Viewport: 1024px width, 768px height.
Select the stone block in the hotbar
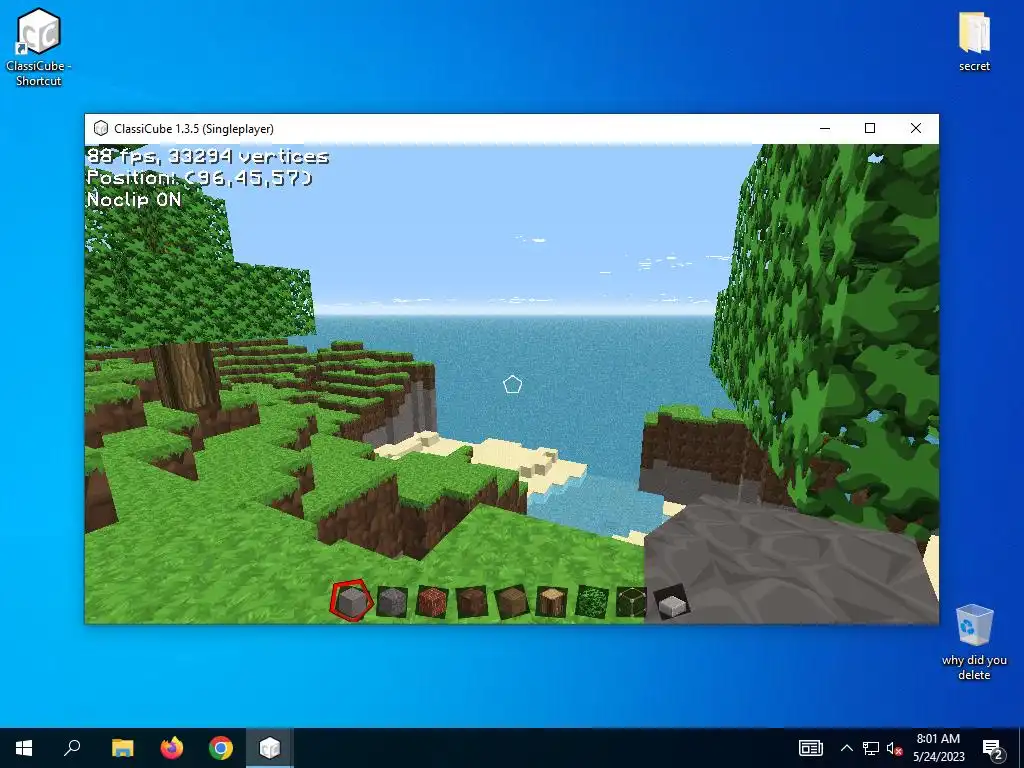[351, 601]
